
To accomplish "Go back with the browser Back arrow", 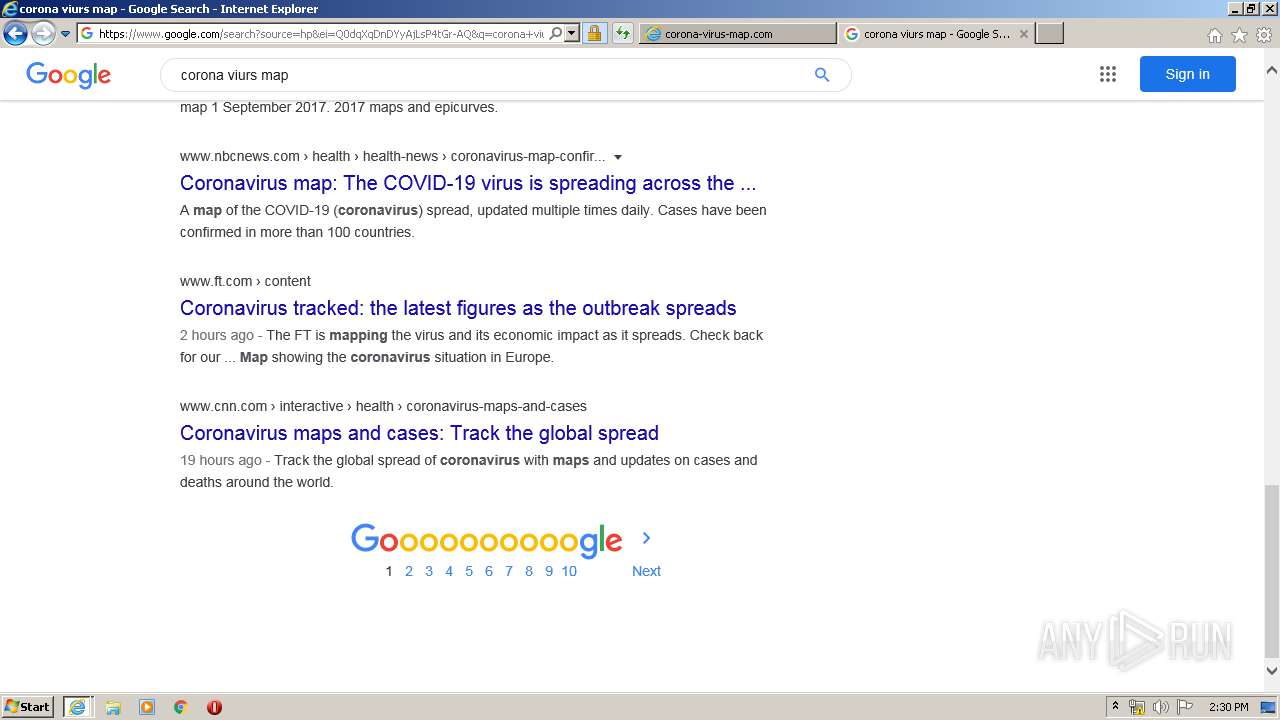I will pos(15,33).
